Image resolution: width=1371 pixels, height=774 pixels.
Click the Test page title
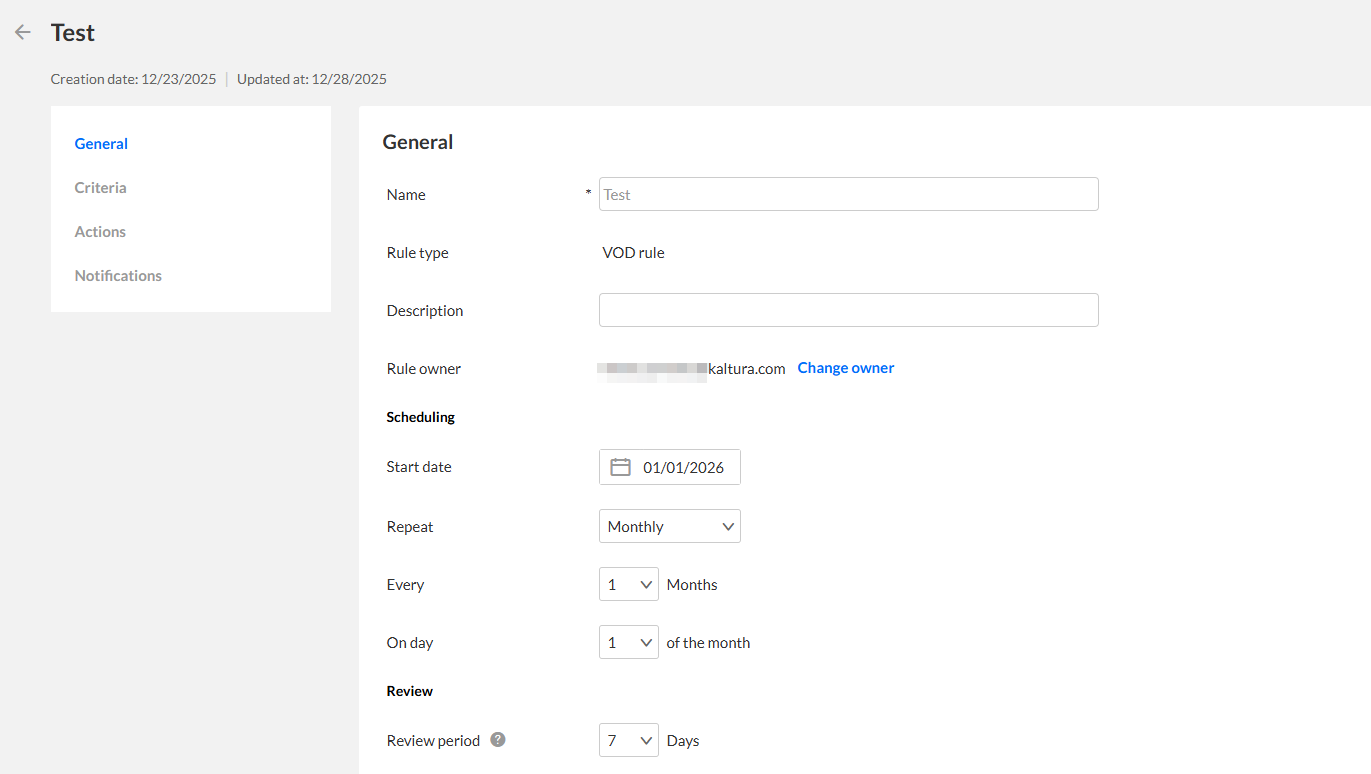point(73,32)
